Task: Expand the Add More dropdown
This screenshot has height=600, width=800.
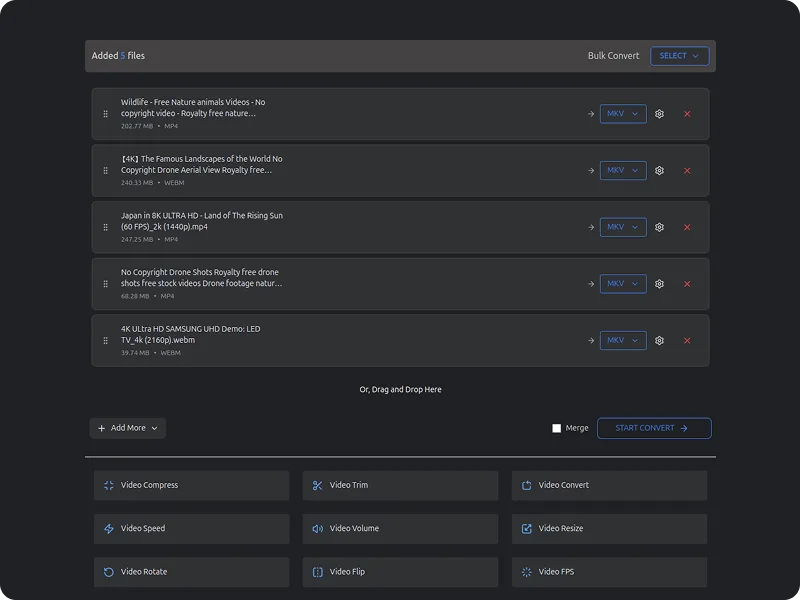Action: [x=127, y=427]
